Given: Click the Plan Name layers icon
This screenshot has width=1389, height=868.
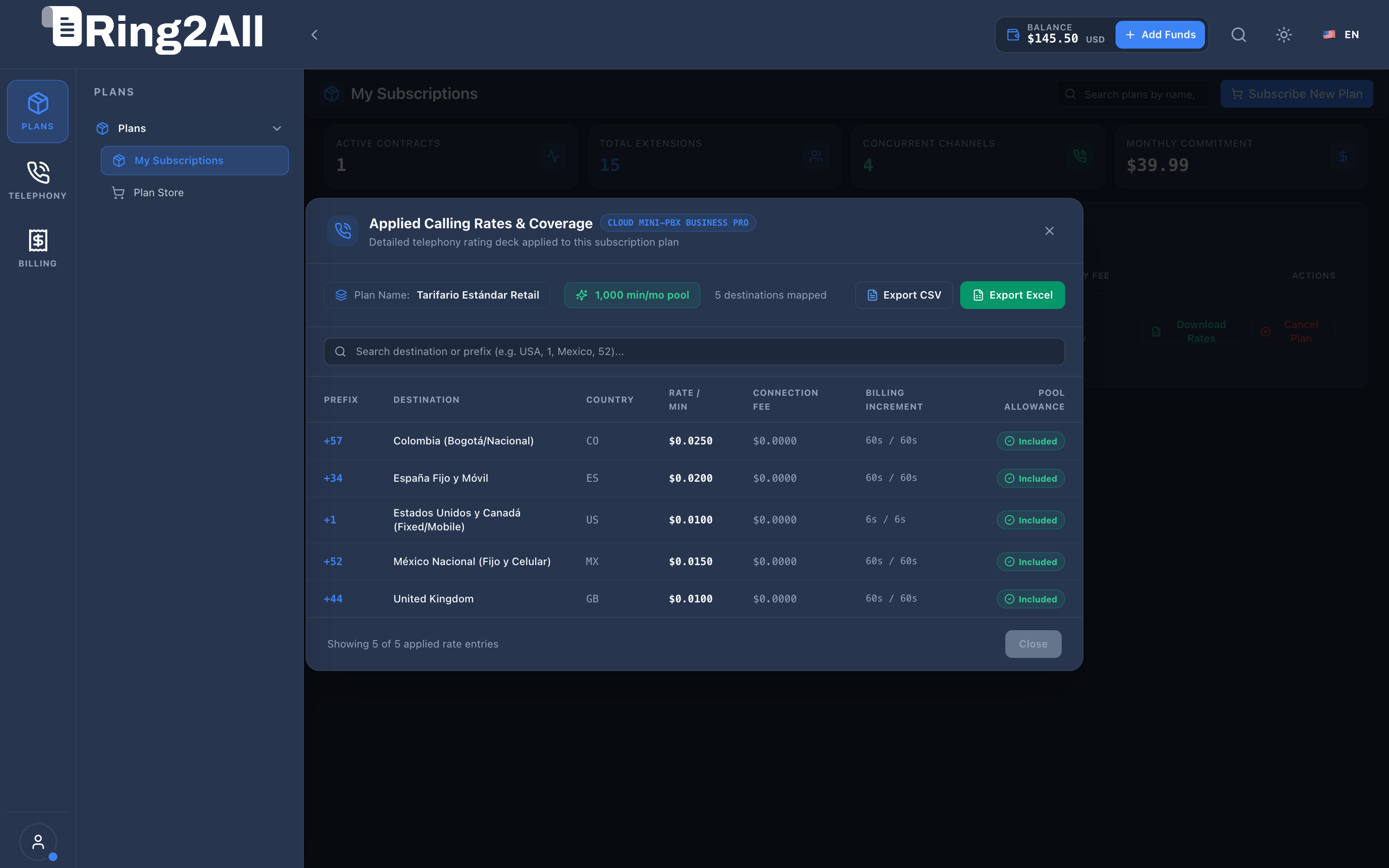Looking at the screenshot, I should point(341,295).
